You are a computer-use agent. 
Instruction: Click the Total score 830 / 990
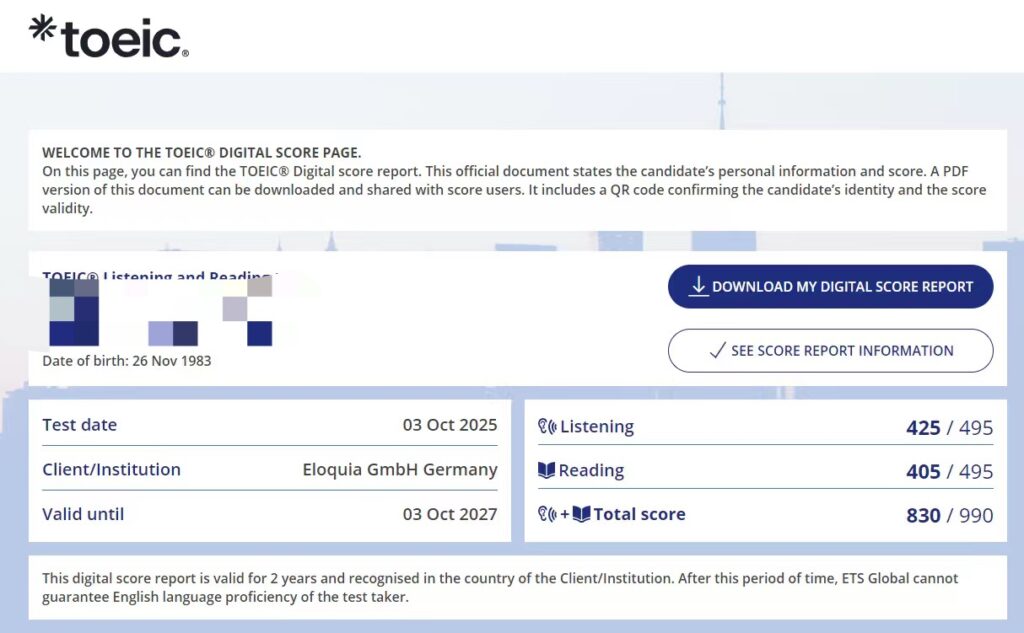point(949,516)
